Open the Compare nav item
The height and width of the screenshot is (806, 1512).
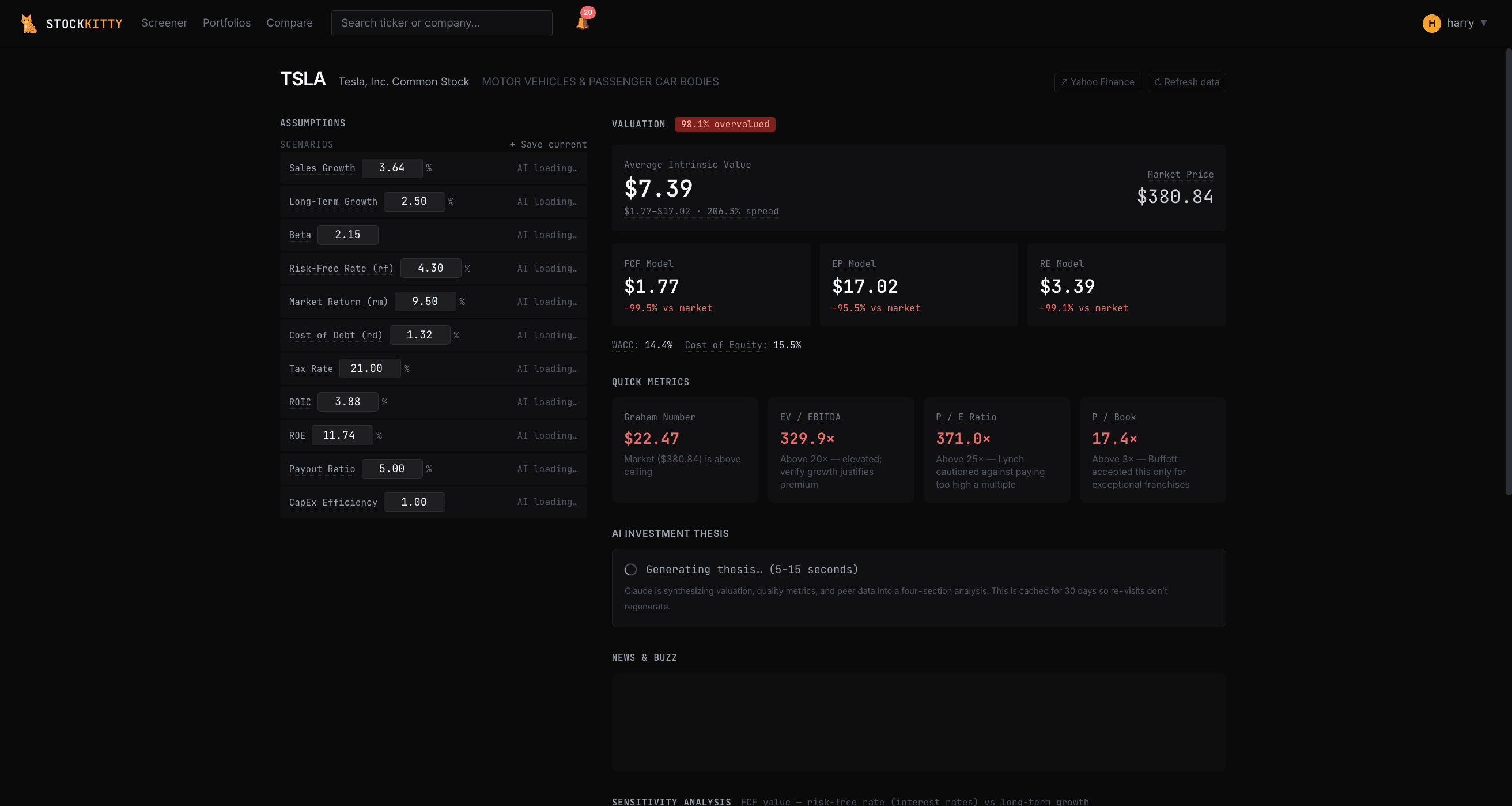[289, 23]
